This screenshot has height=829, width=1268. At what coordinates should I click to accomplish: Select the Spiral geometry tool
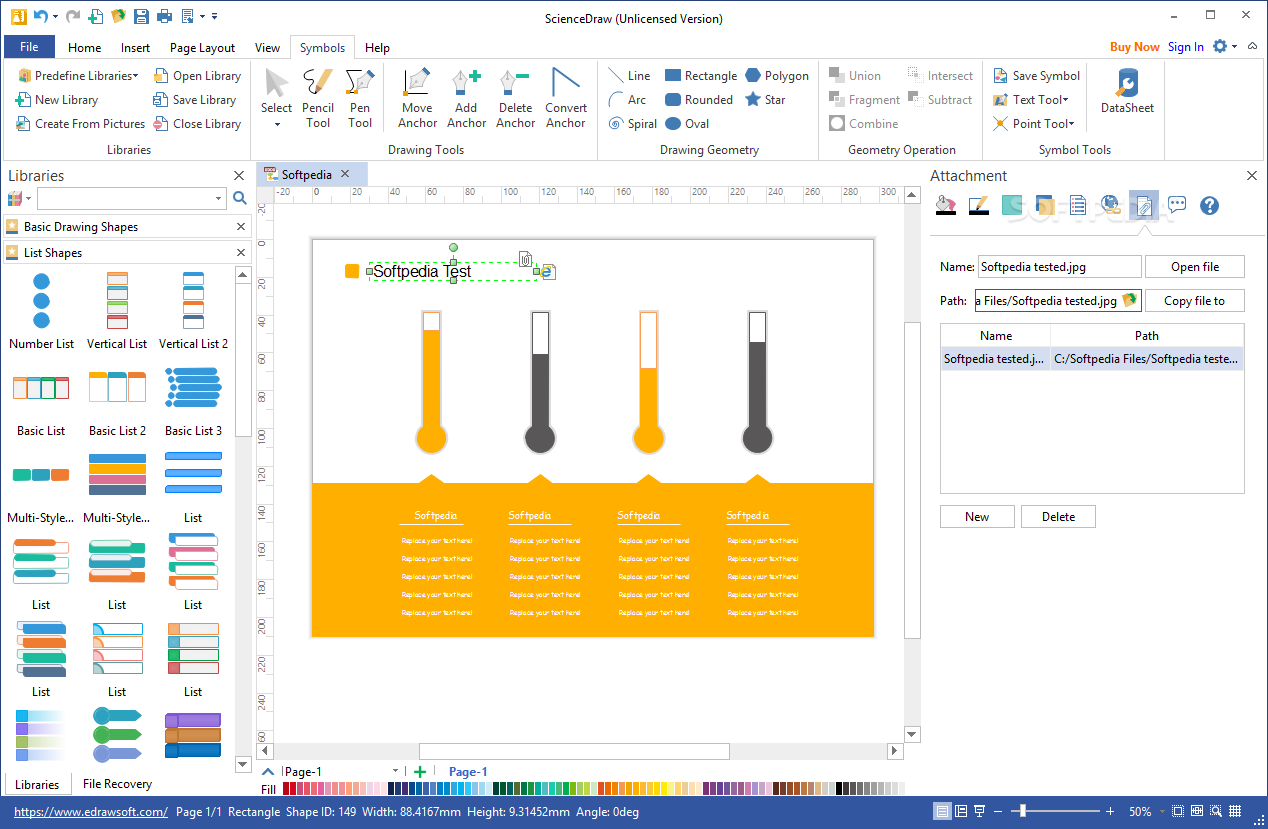(x=633, y=124)
